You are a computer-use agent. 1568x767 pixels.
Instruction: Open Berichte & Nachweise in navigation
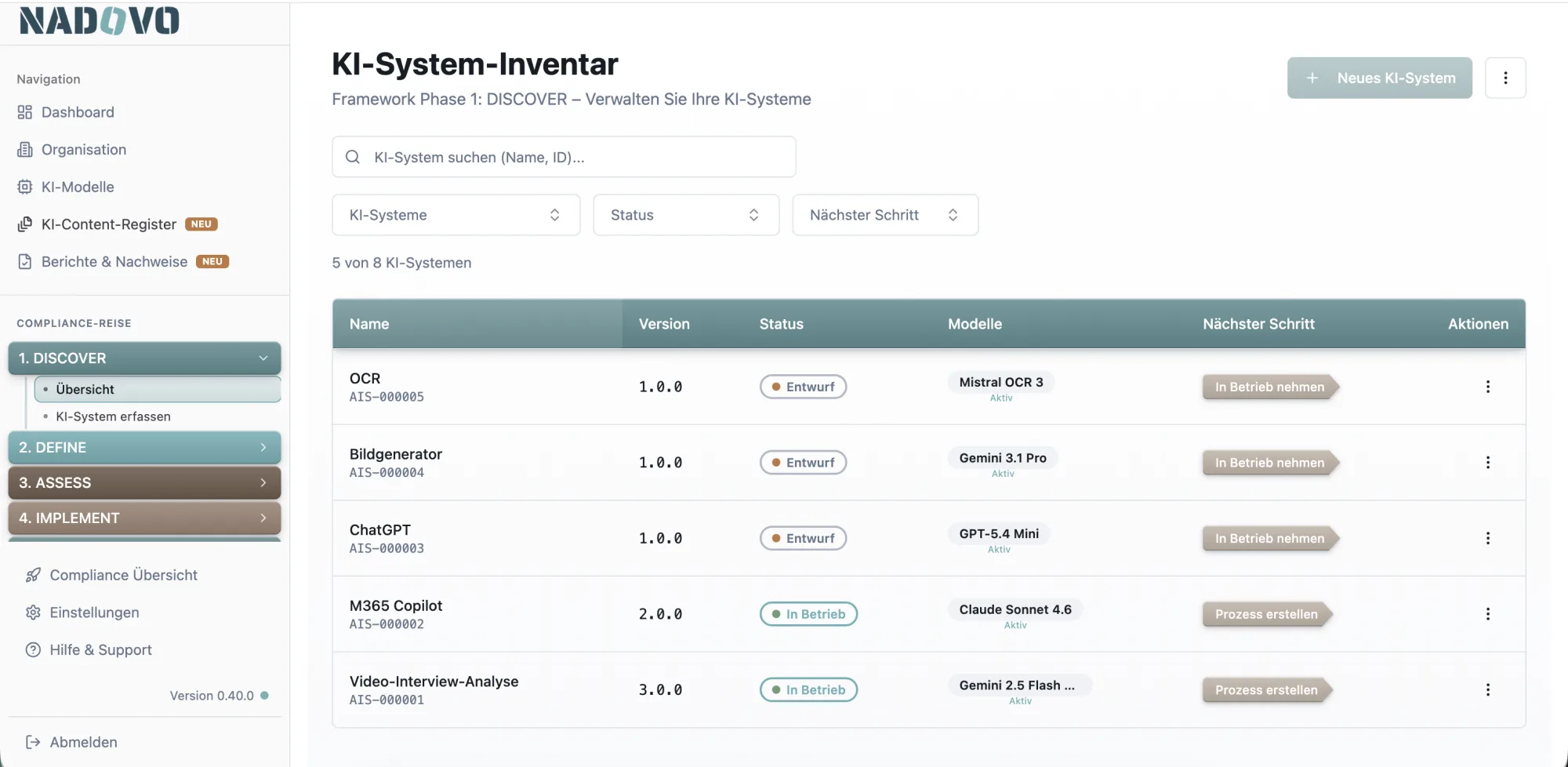[114, 262]
